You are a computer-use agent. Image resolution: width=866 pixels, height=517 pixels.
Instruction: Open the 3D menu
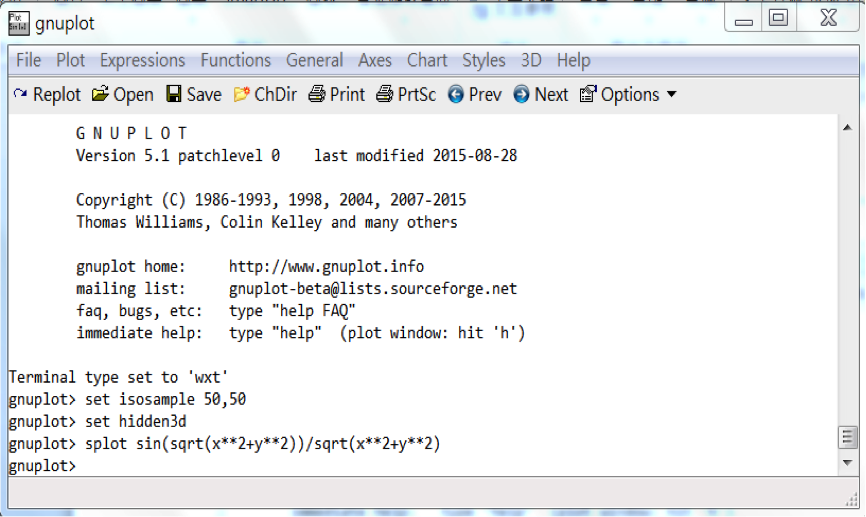coord(531,61)
